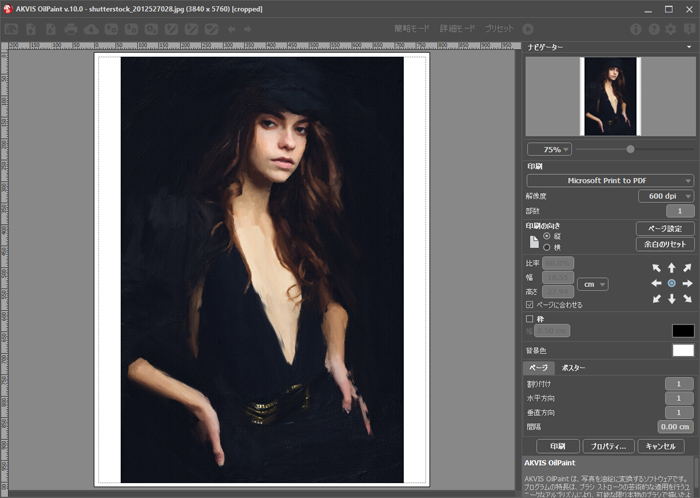Toggle ページに合わせる checkbox
This screenshot has height=498, width=700.
coord(529,305)
